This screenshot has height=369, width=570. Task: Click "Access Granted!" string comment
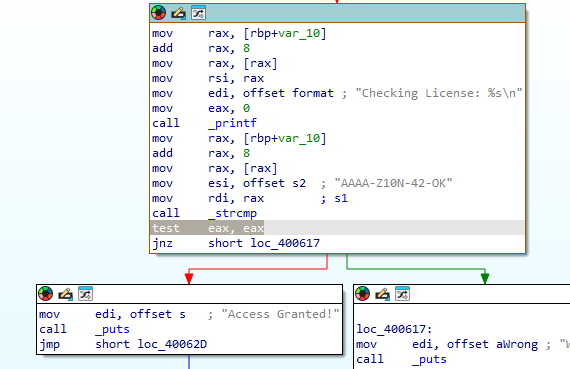tap(280, 314)
